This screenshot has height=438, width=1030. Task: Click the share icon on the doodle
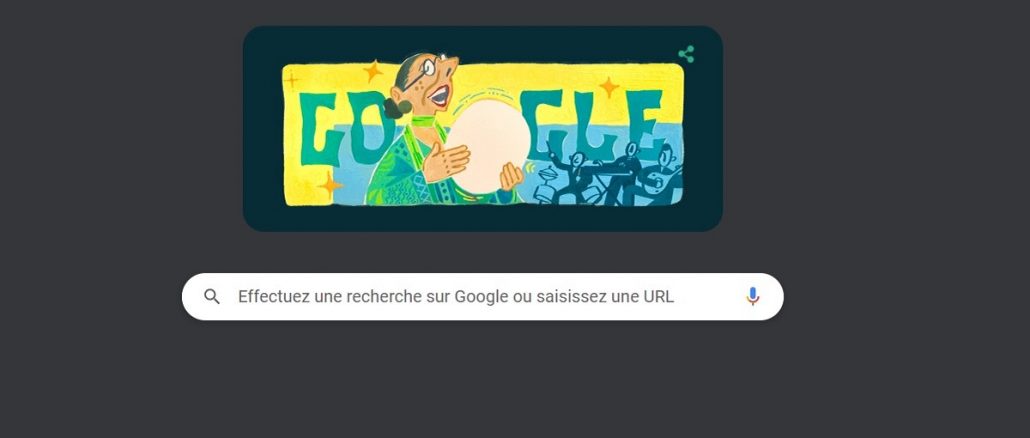pos(686,55)
